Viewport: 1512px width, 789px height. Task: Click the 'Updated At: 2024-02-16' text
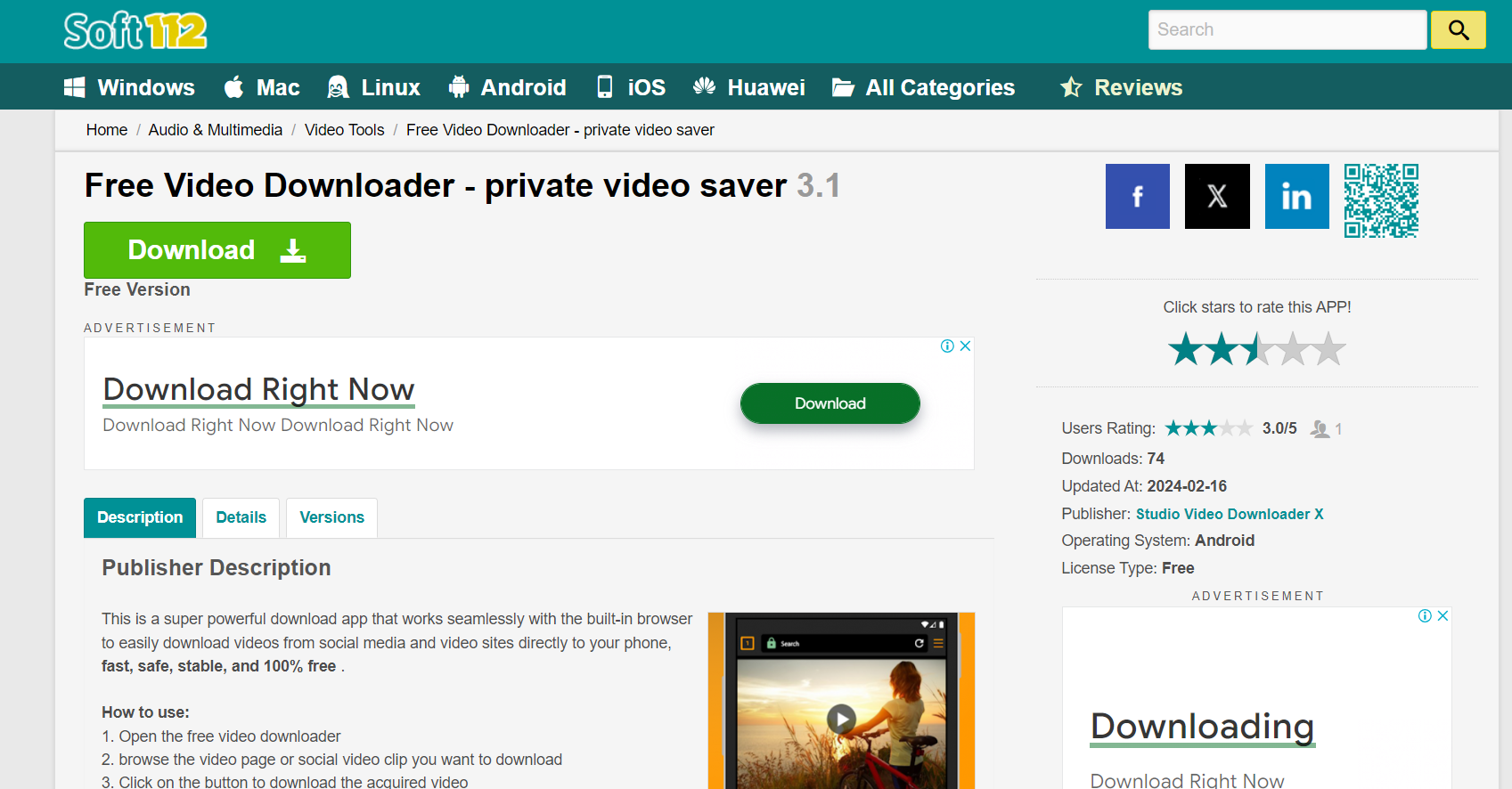(x=1144, y=486)
